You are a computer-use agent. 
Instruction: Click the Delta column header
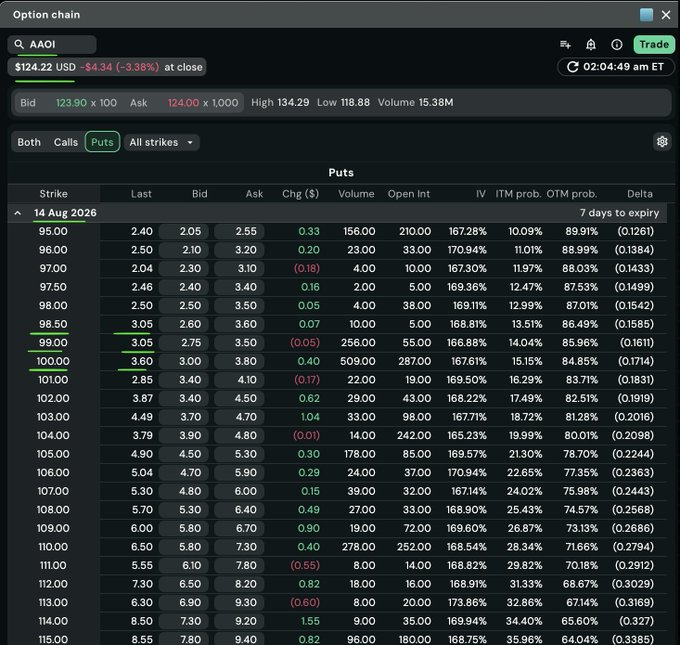click(640, 194)
